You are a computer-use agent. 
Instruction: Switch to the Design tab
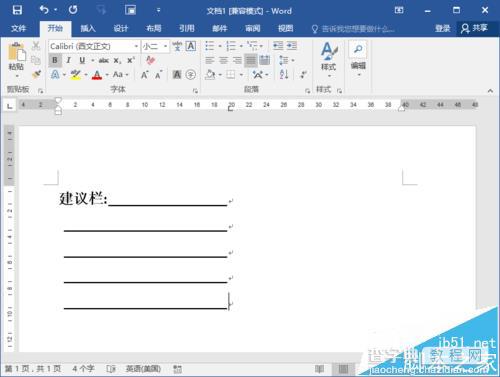point(121,29)
